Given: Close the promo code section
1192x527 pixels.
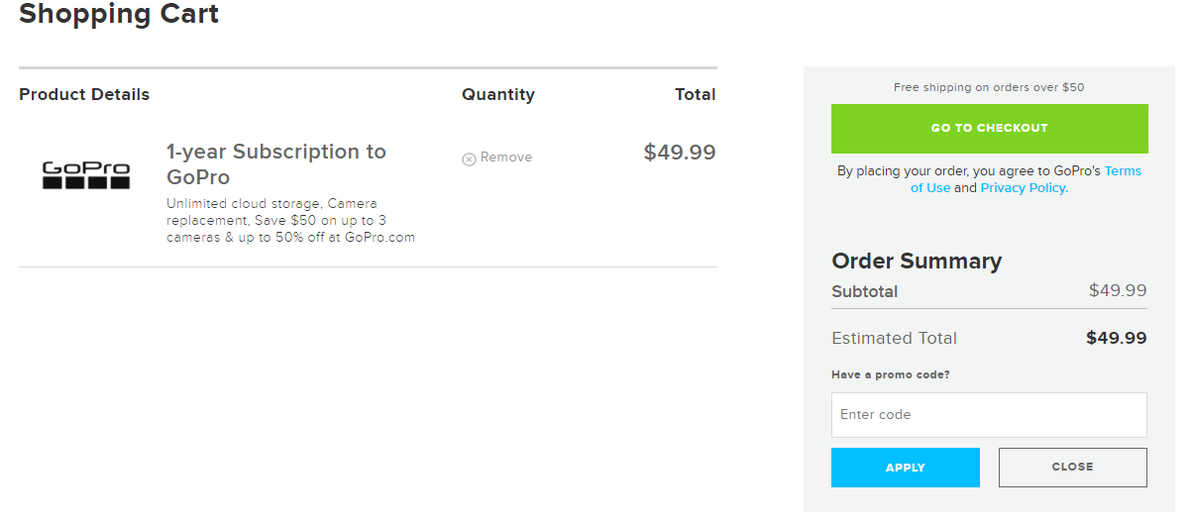Looking at the screenshot, I should pos(1072,467).
